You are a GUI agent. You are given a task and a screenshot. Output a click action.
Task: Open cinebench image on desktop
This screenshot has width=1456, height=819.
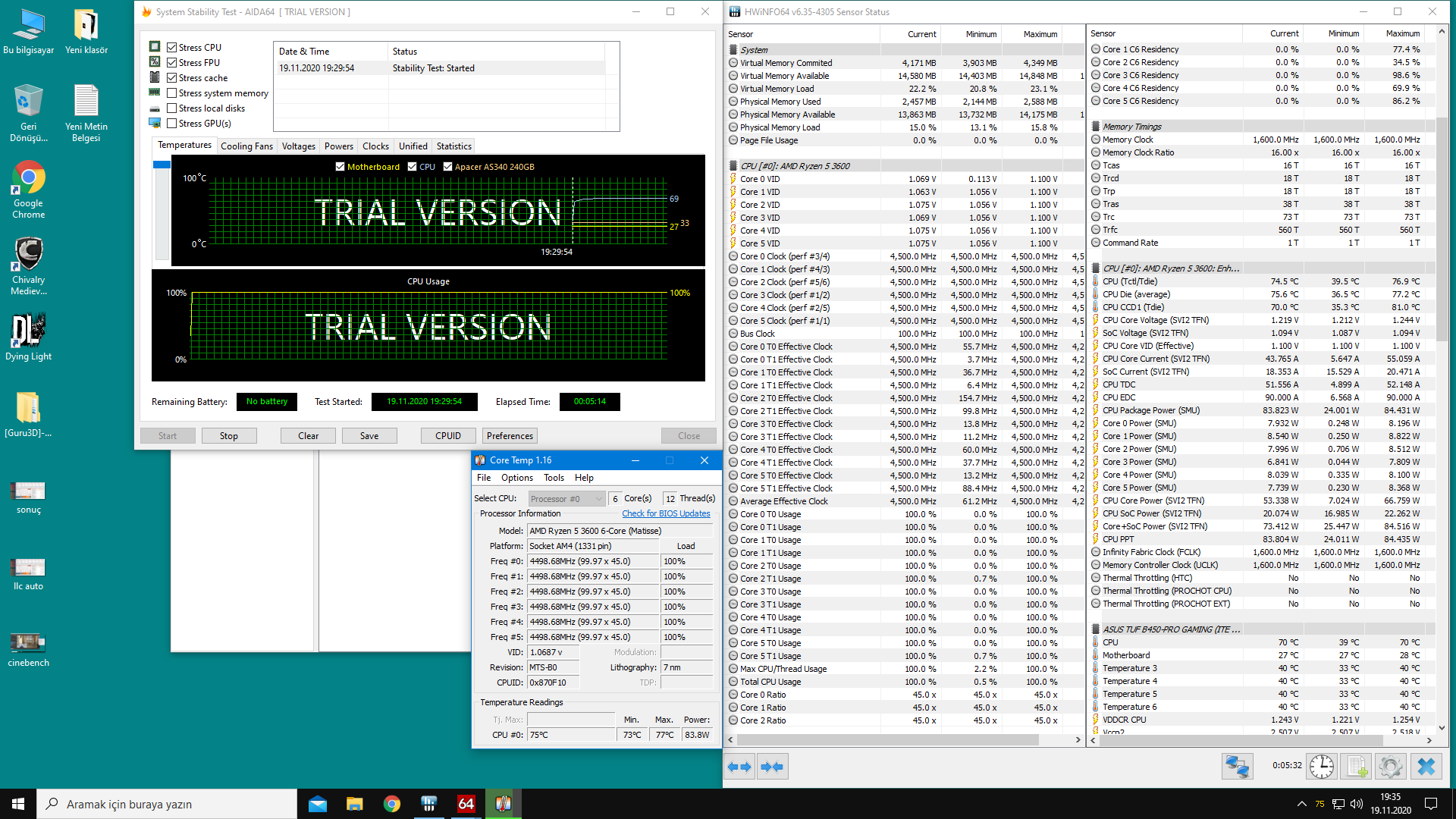pos(29,651)
